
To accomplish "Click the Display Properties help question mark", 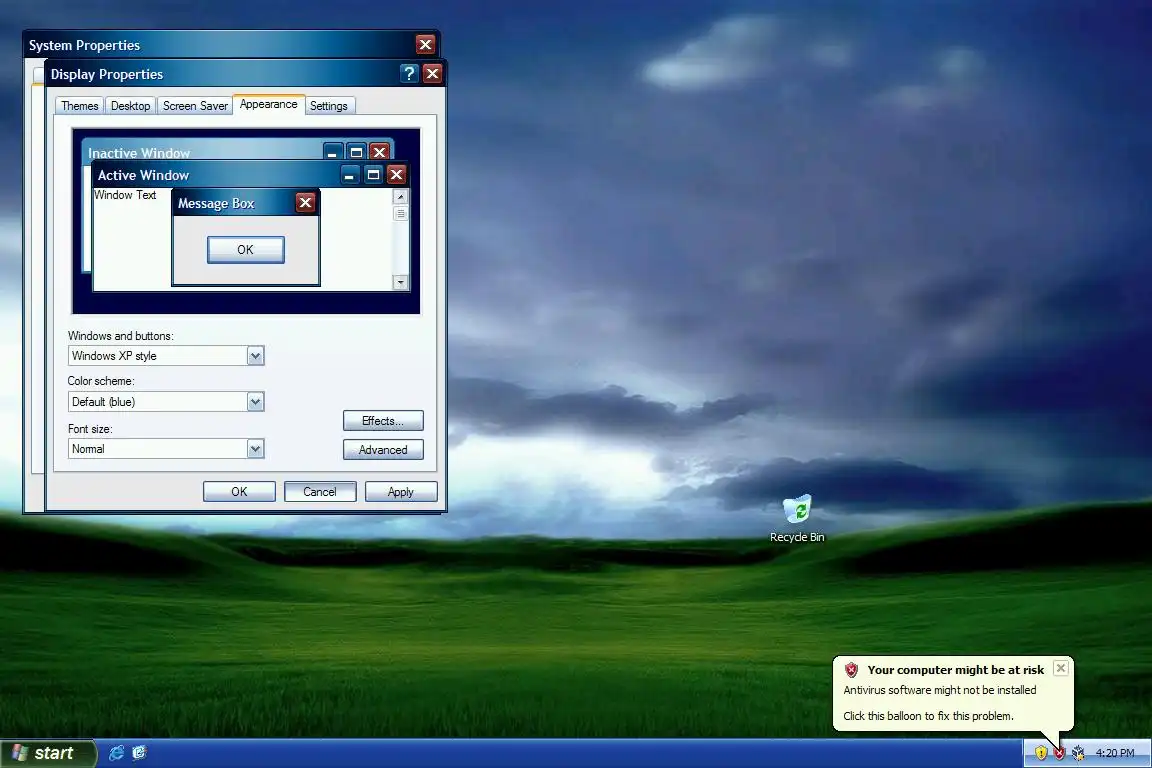I will click(x=409, y=73).
